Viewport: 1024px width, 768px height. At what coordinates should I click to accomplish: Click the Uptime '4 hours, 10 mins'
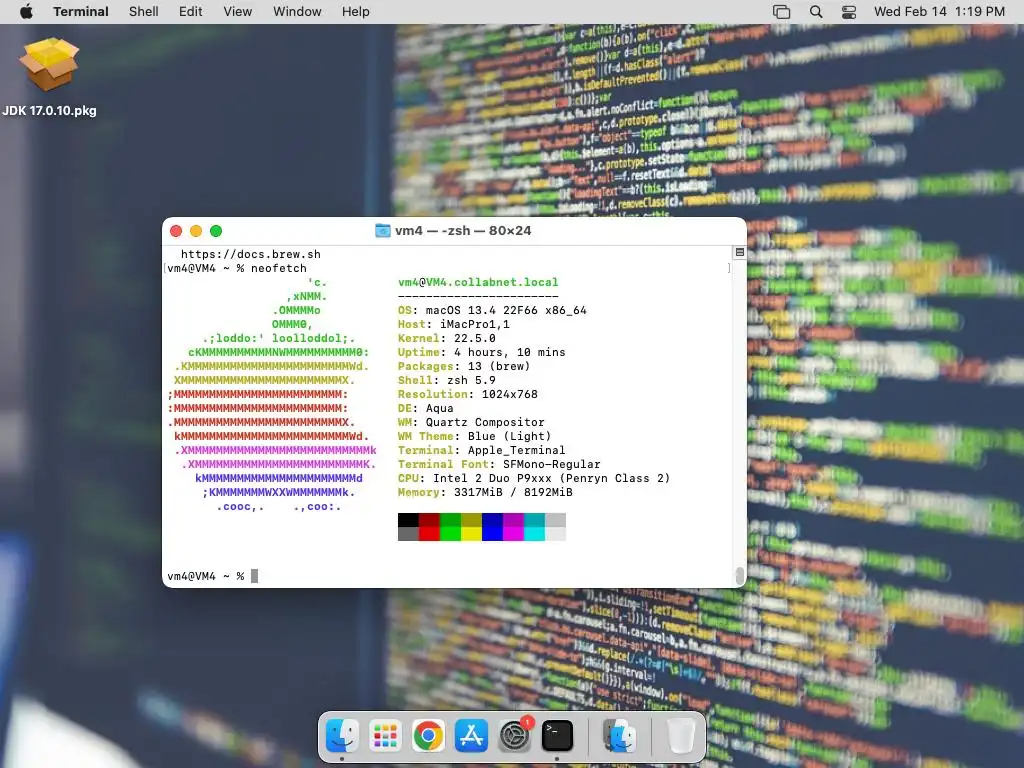[x=482, y=352]
